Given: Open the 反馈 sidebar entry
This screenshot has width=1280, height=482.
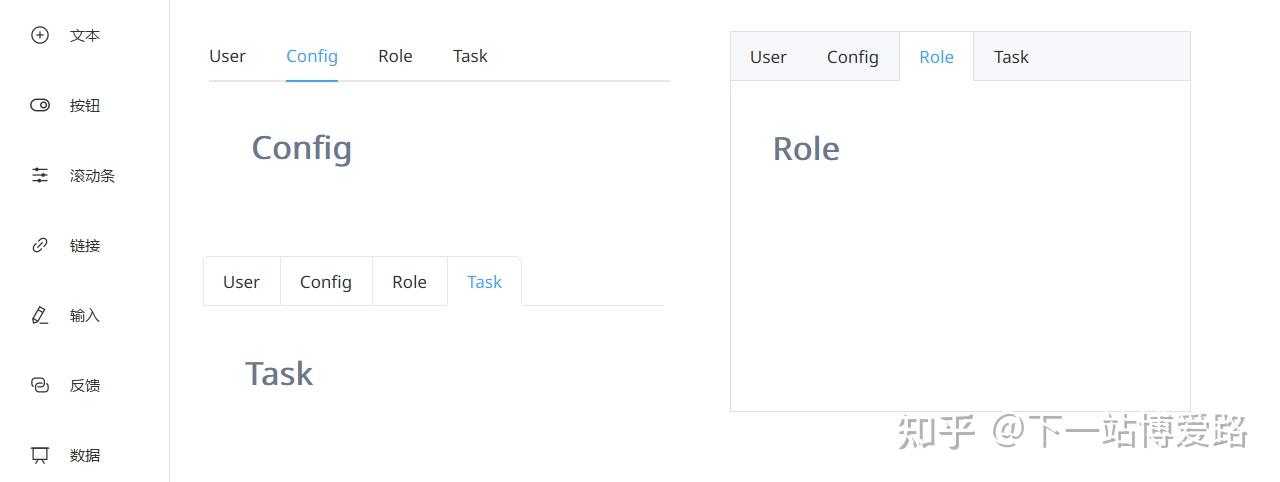Looking at the screenshot, I should pyautogui.click(x=85, y=385).
